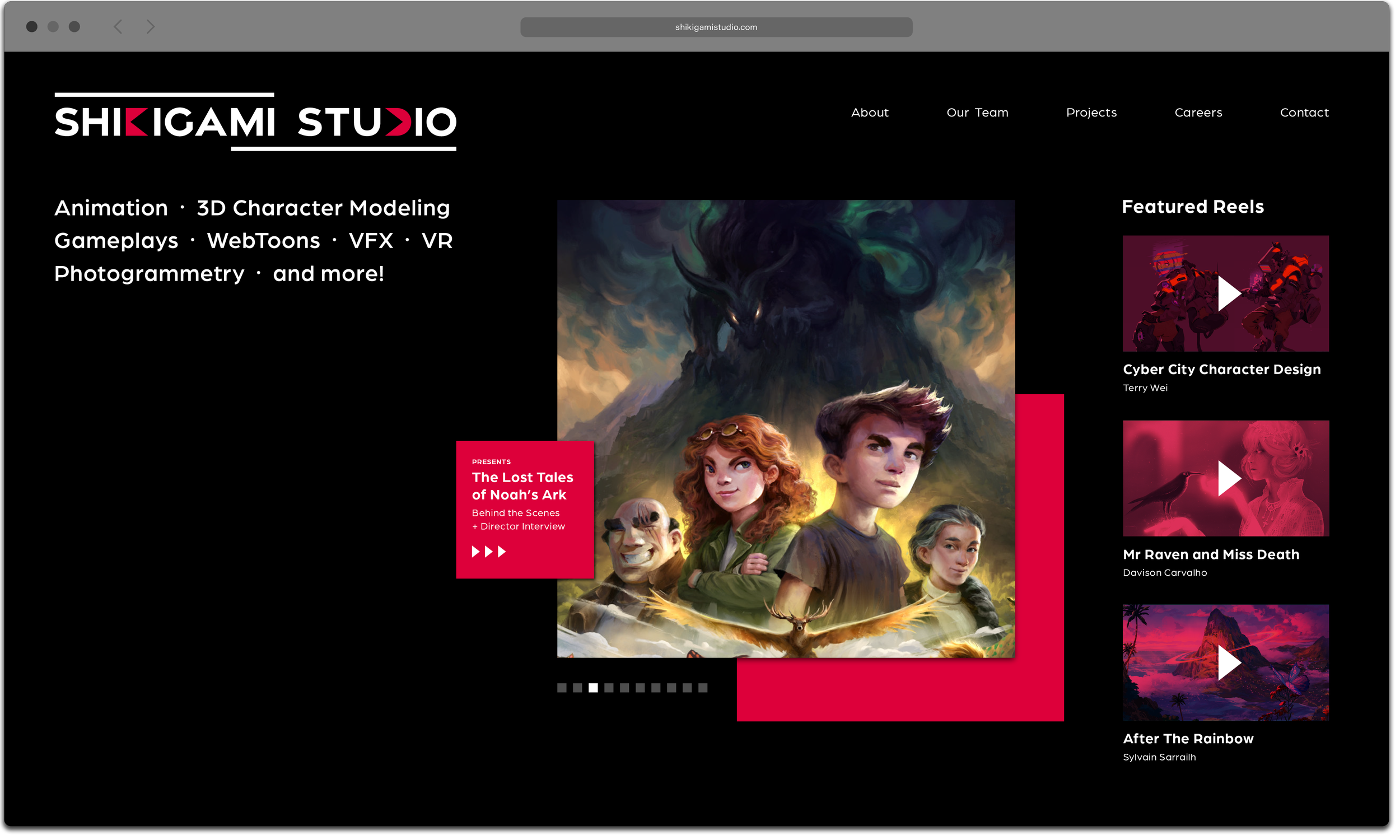
Task: Jump to the last carousel slide indicator
Action: click(703, 688)
